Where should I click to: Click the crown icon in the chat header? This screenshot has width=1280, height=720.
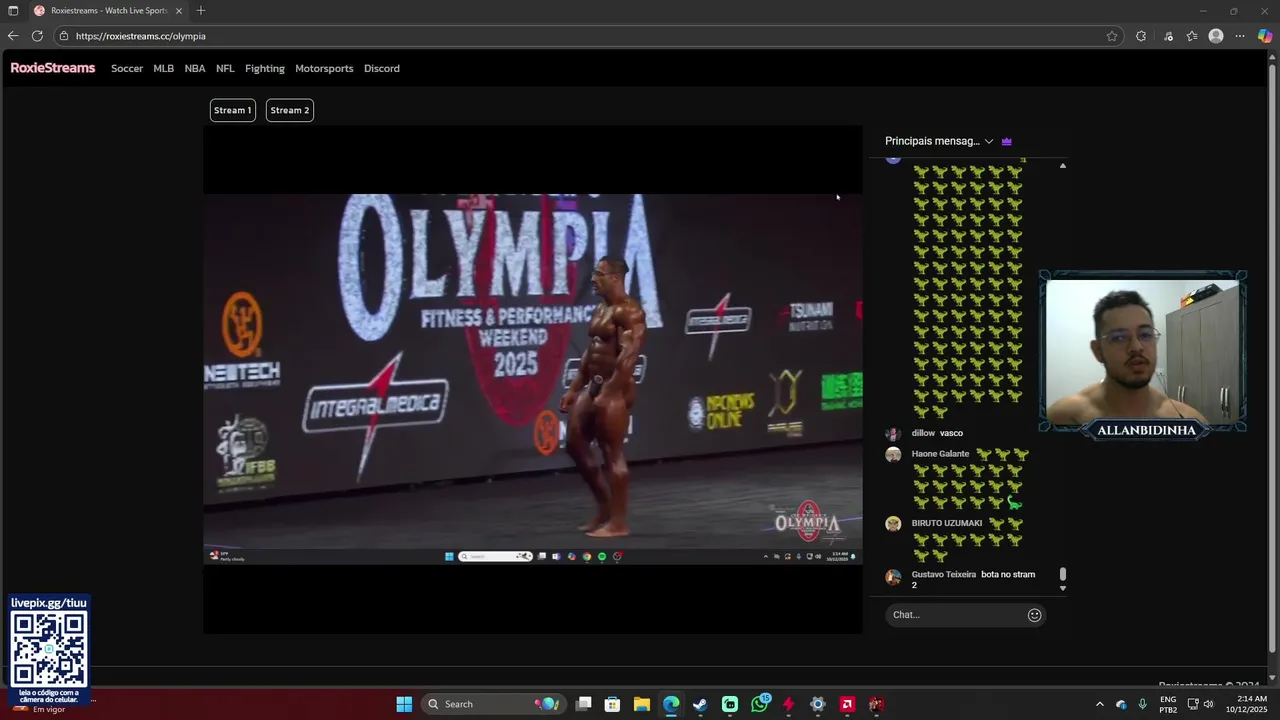pos(1007,141)
